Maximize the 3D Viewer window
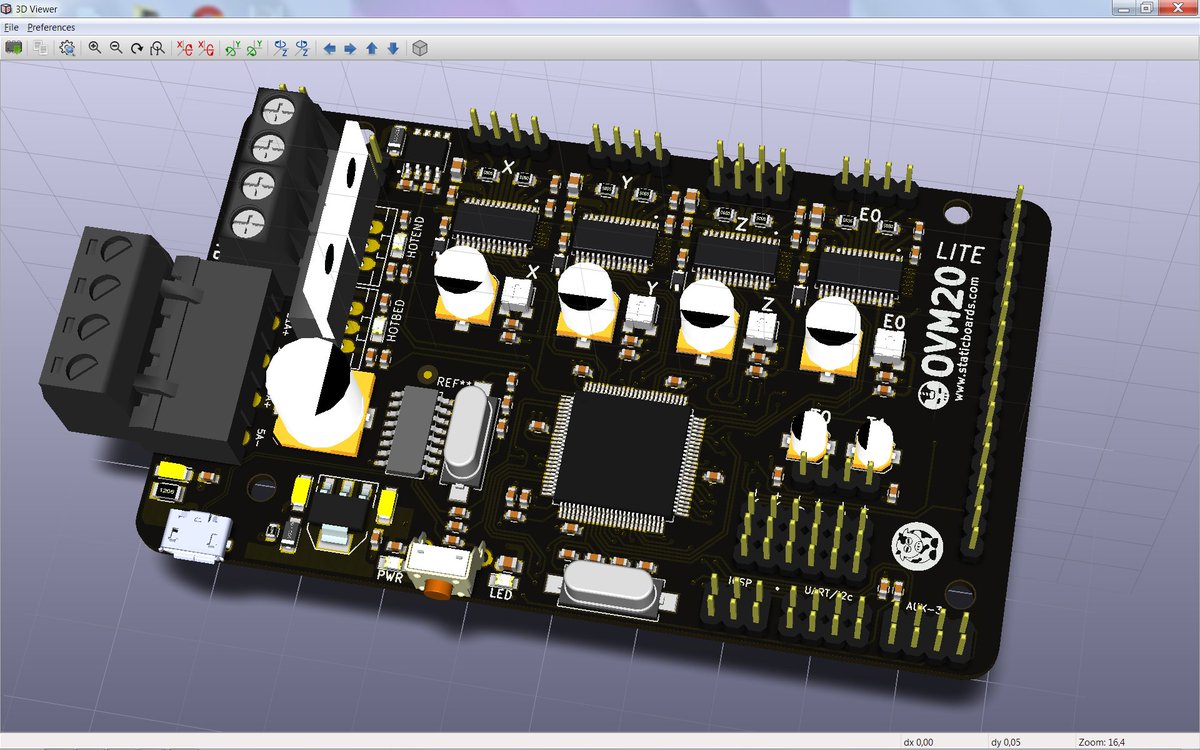Image resolution: width=1200 pixels, height=750 pixels. click(1147, 7)
